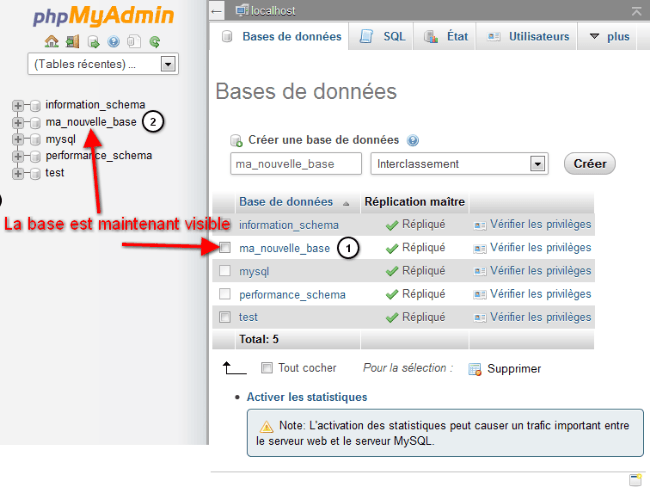Select ma_nouvelle_base in the navigation tree
The width and height of the screenshot is (650, 499).
tap(91, 122)
